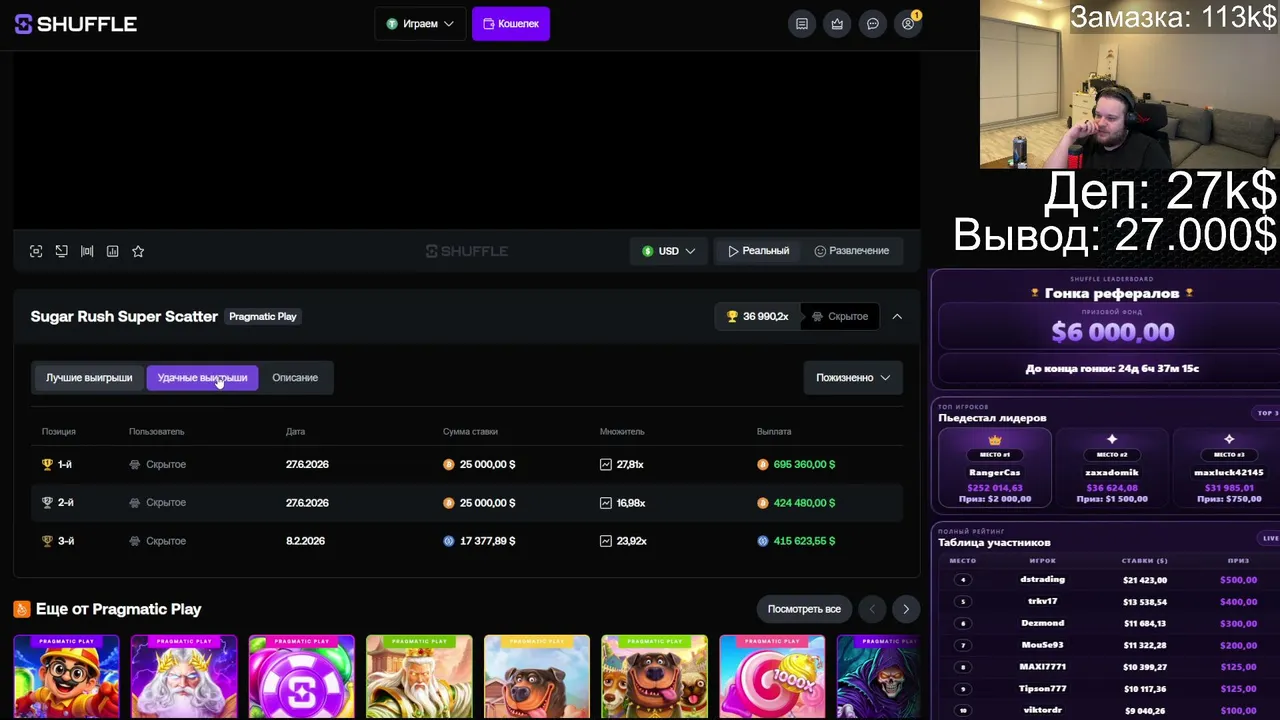Click multiplier chart icon beside 16,98x
This screenshot has height=720, width=1280.
(606, 502)
